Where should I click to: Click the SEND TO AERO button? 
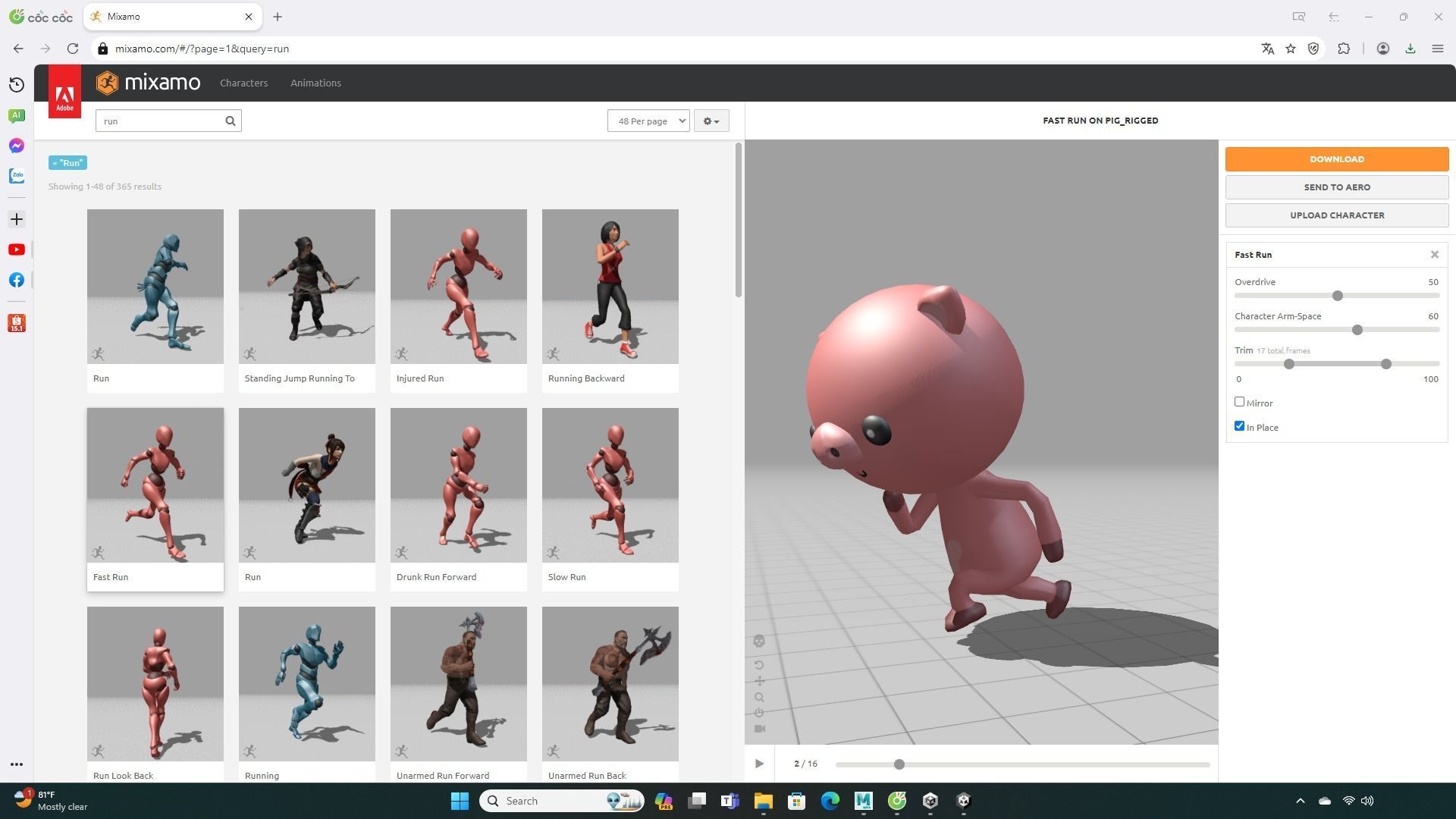pos(1337,187)
